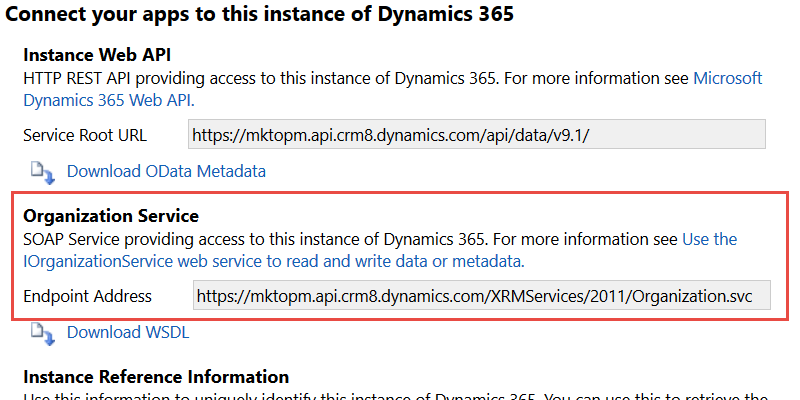Click the 'Instance Web API' heading

[x=97, y=55]
